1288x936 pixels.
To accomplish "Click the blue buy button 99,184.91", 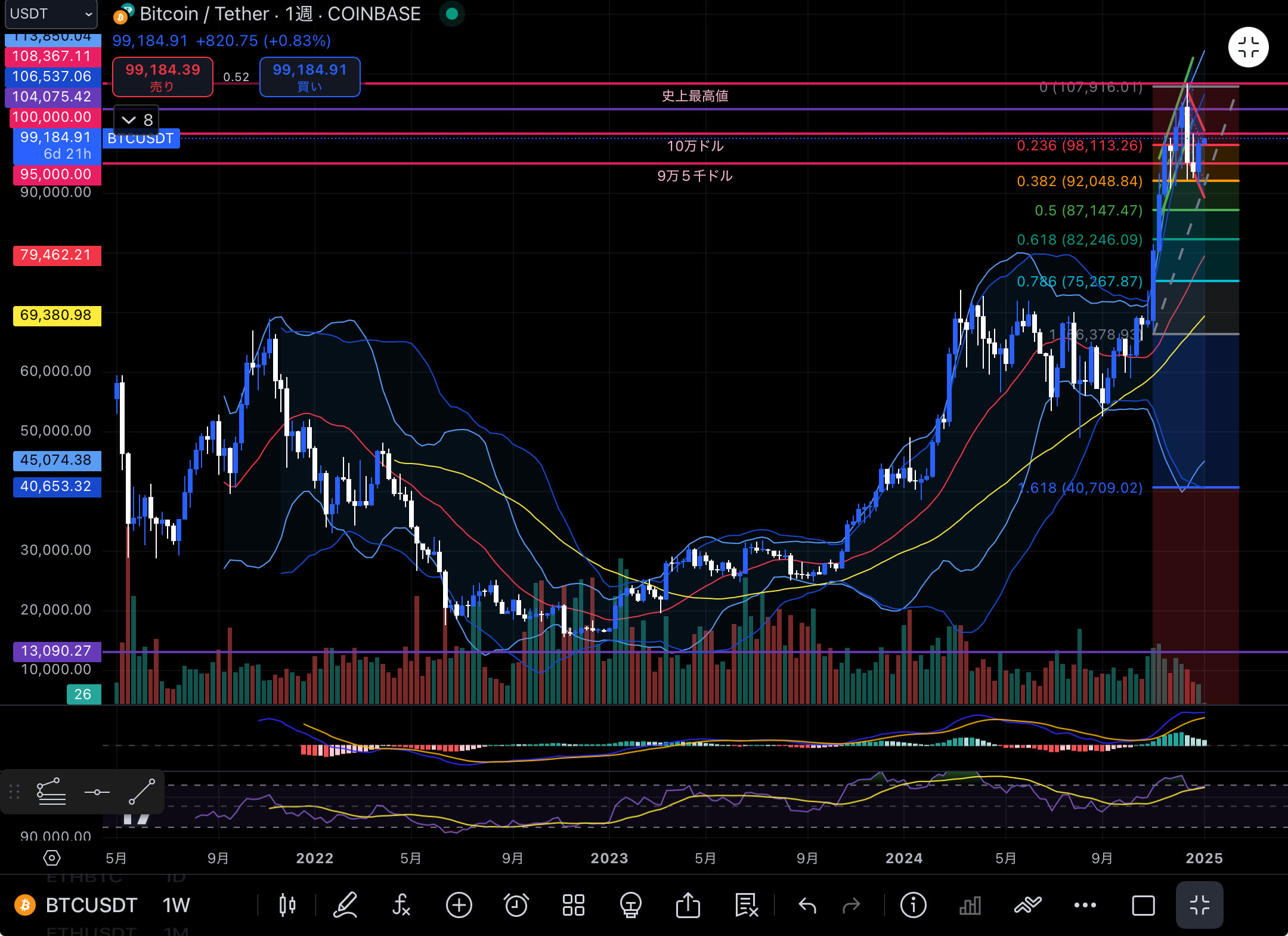I will click(309, 77).
